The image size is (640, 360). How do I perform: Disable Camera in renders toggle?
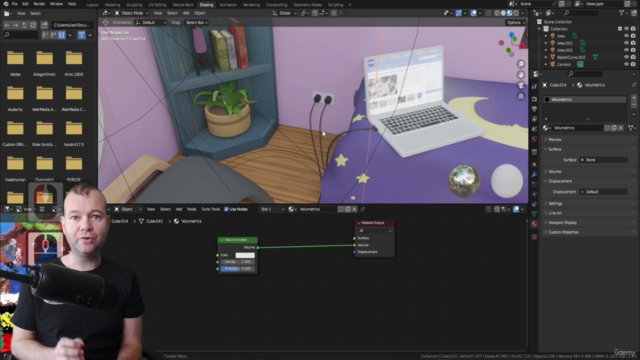pyautogui.click(x=633, y=64)
